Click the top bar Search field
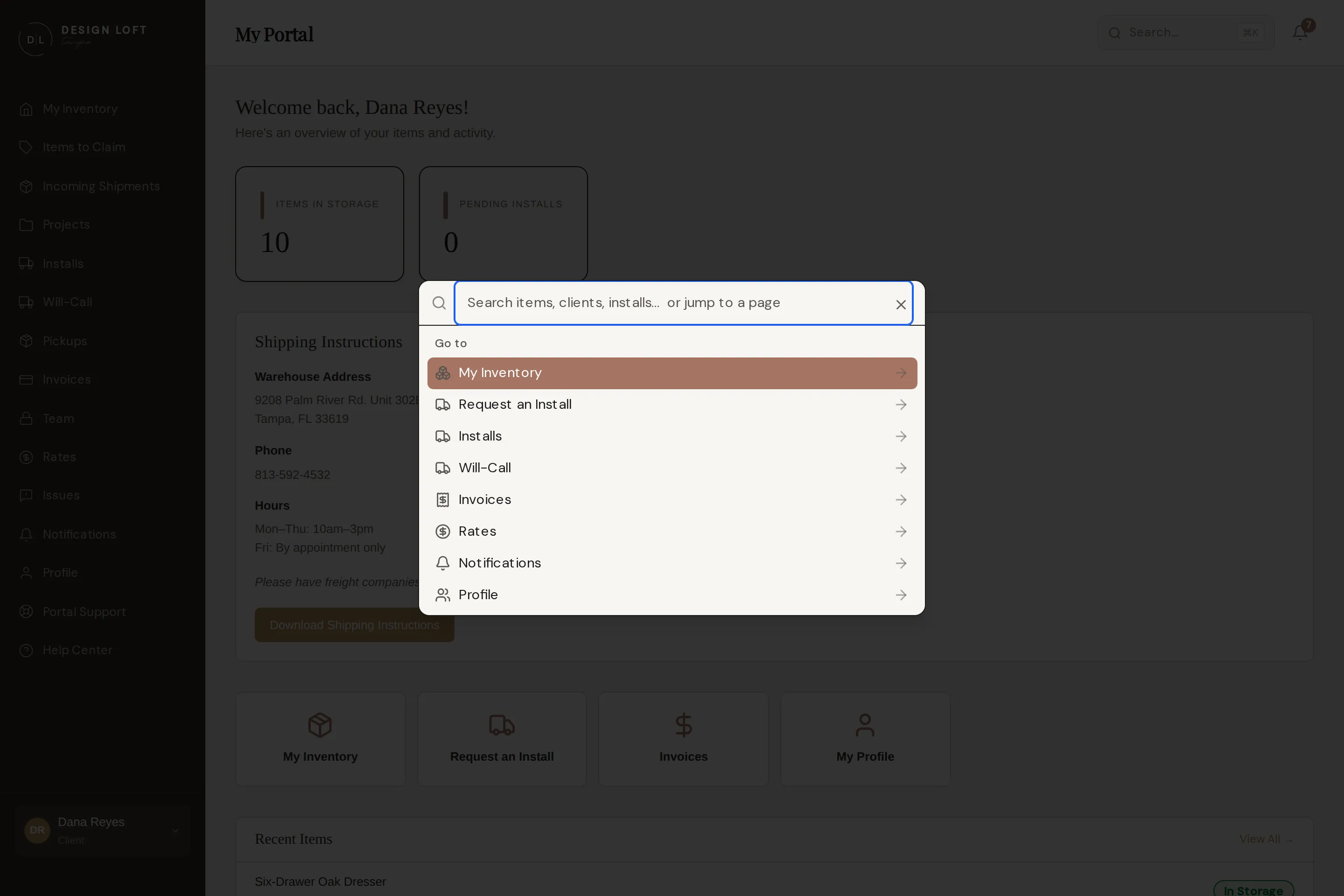This screenshot has width=1344, height=896. (x=1186, y=33)
